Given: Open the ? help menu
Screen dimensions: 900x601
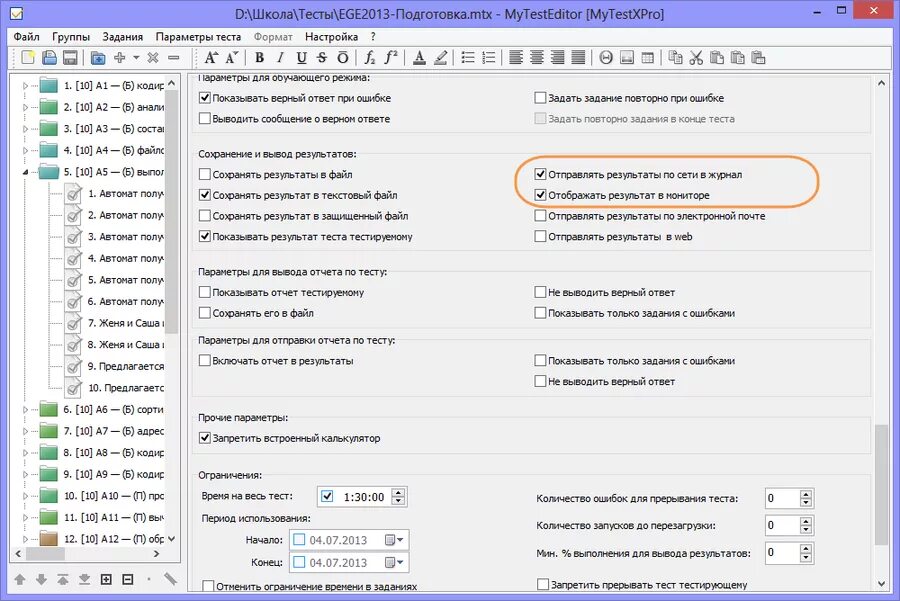Looking at the screenshot, I should click(x=373, y=37).
